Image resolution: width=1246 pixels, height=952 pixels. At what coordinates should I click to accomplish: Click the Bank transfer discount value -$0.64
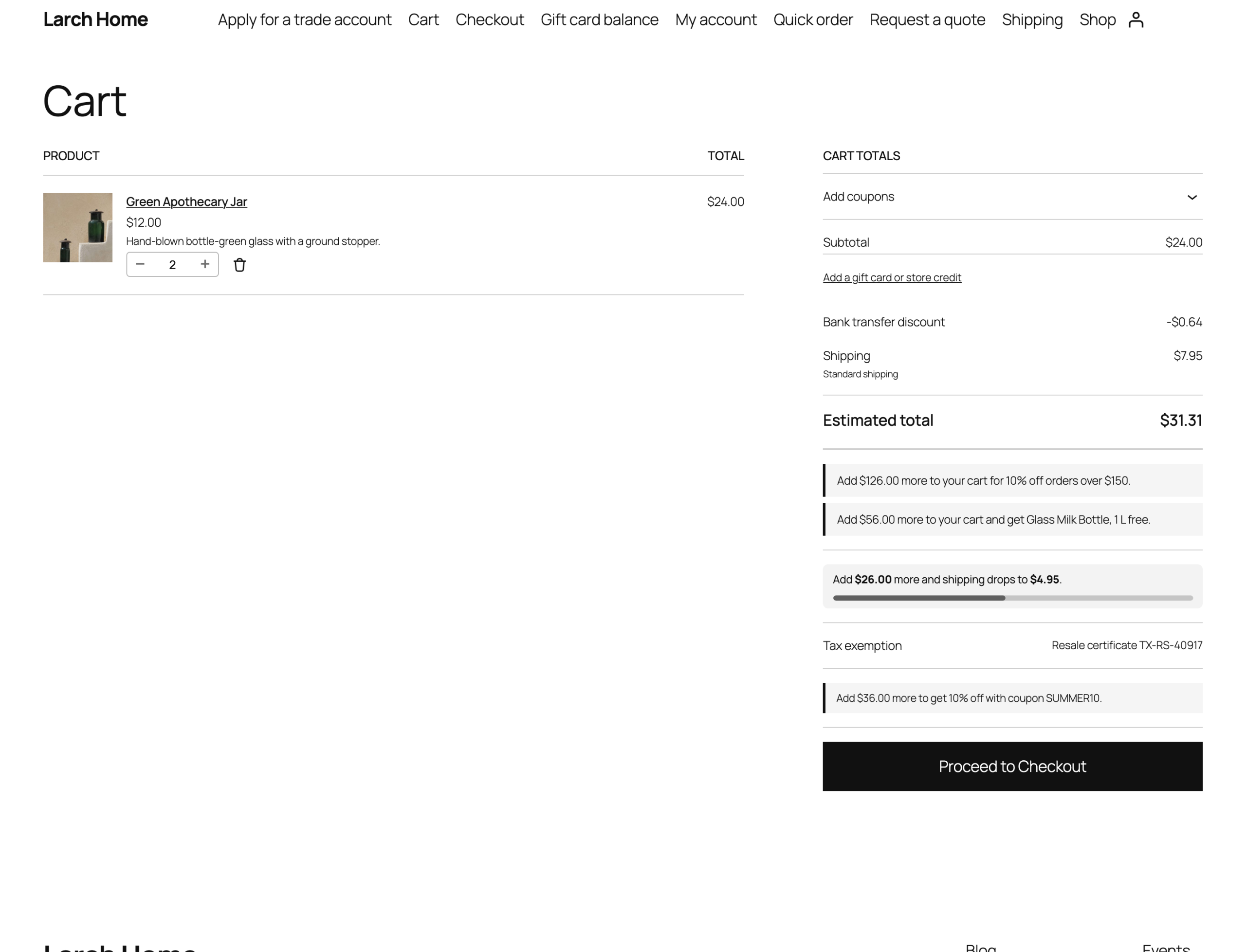click(x=1184, y=322)
